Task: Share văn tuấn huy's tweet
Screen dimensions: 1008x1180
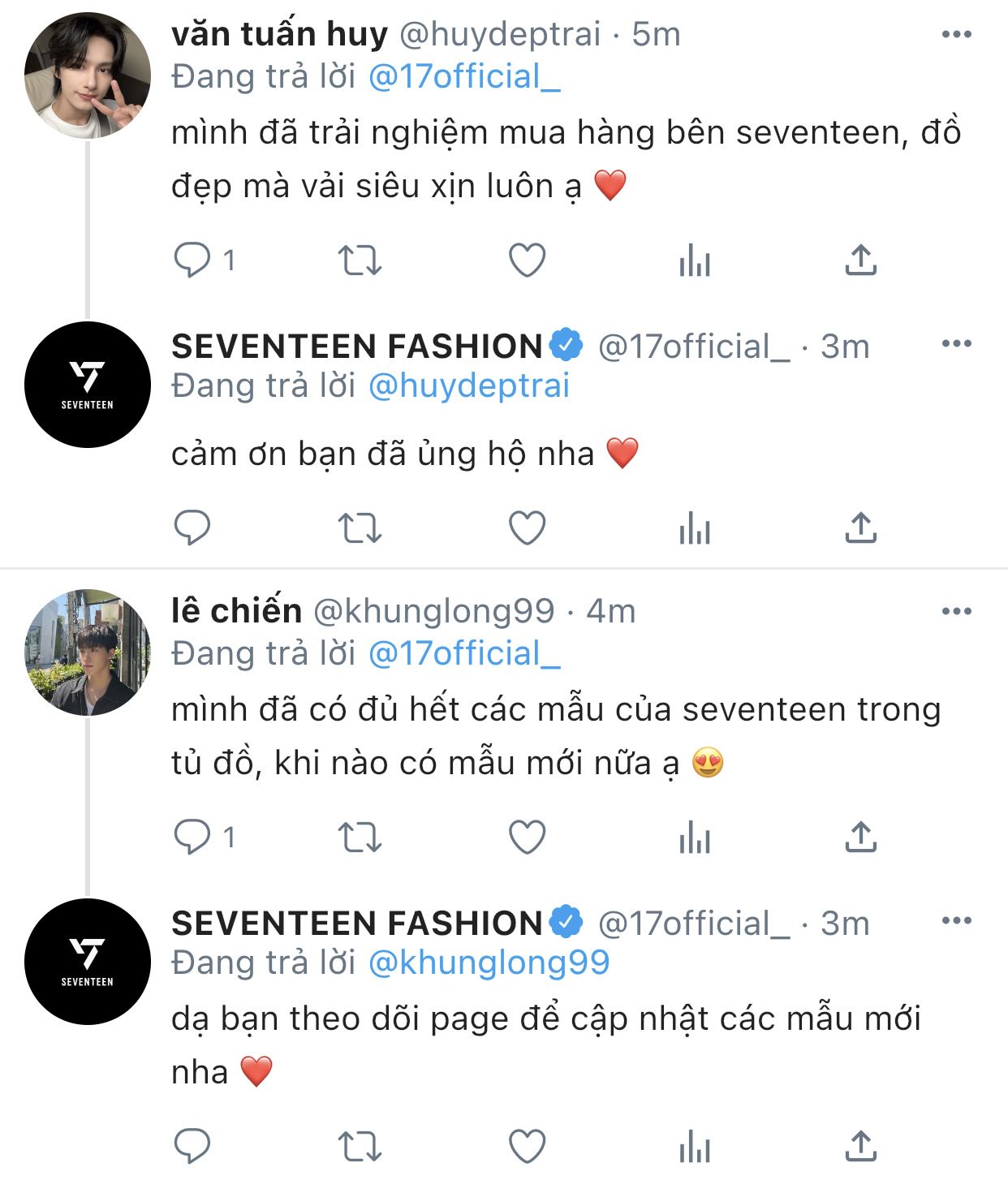Action: (860, 261)
